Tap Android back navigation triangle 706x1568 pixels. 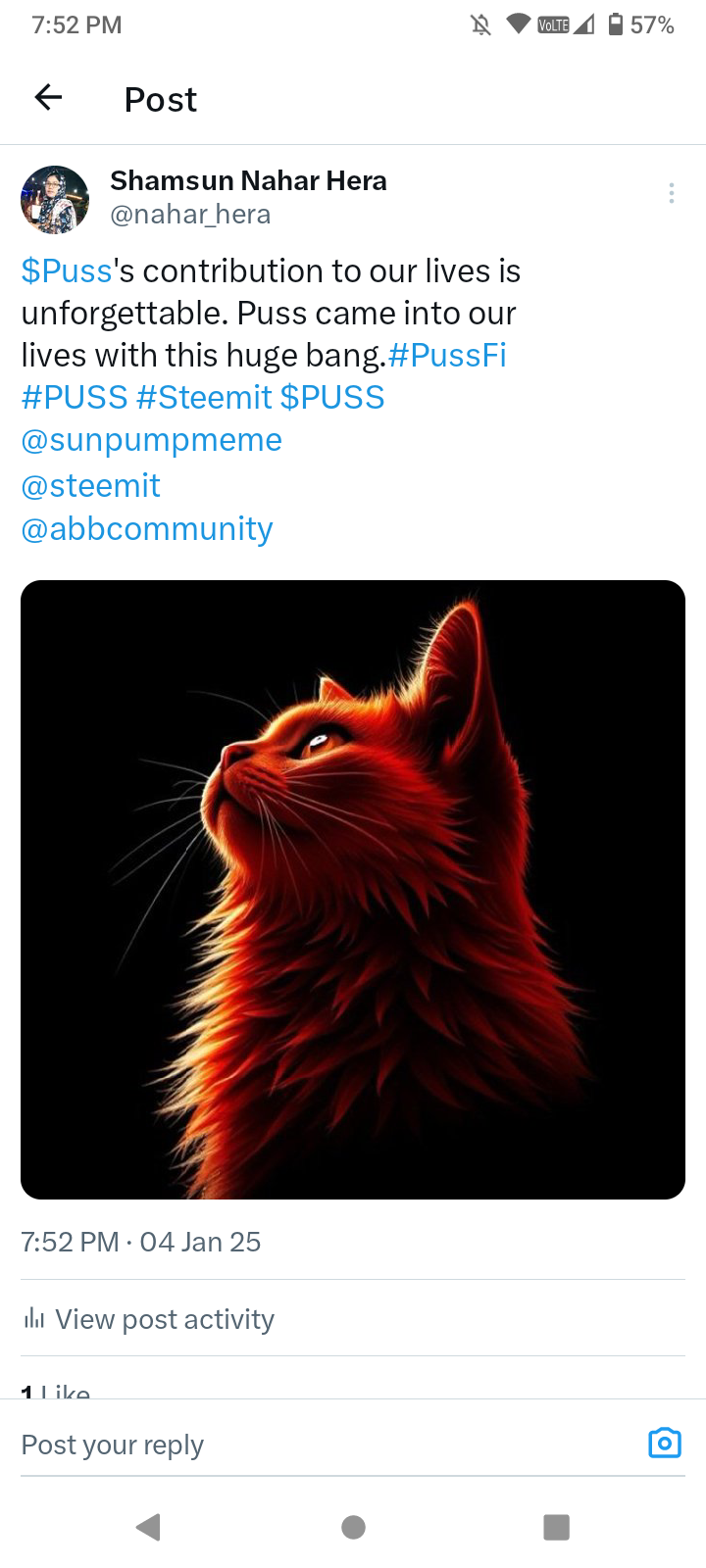point(148,1526)
